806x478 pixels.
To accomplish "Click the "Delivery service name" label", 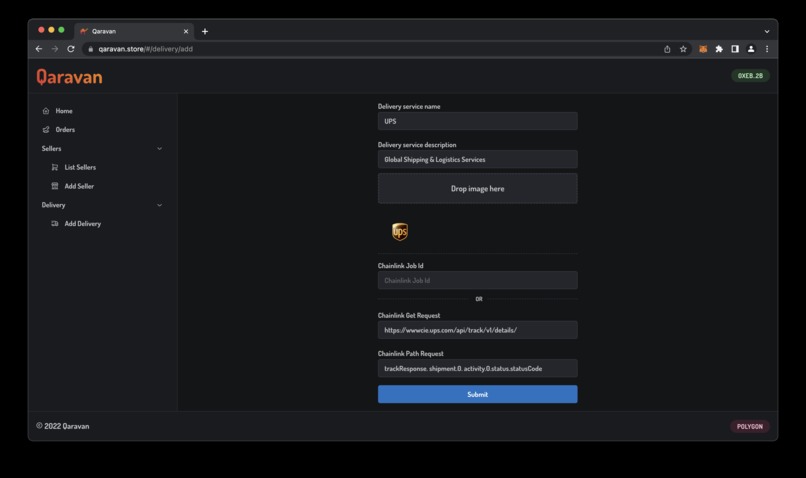I will click(409, 106).
